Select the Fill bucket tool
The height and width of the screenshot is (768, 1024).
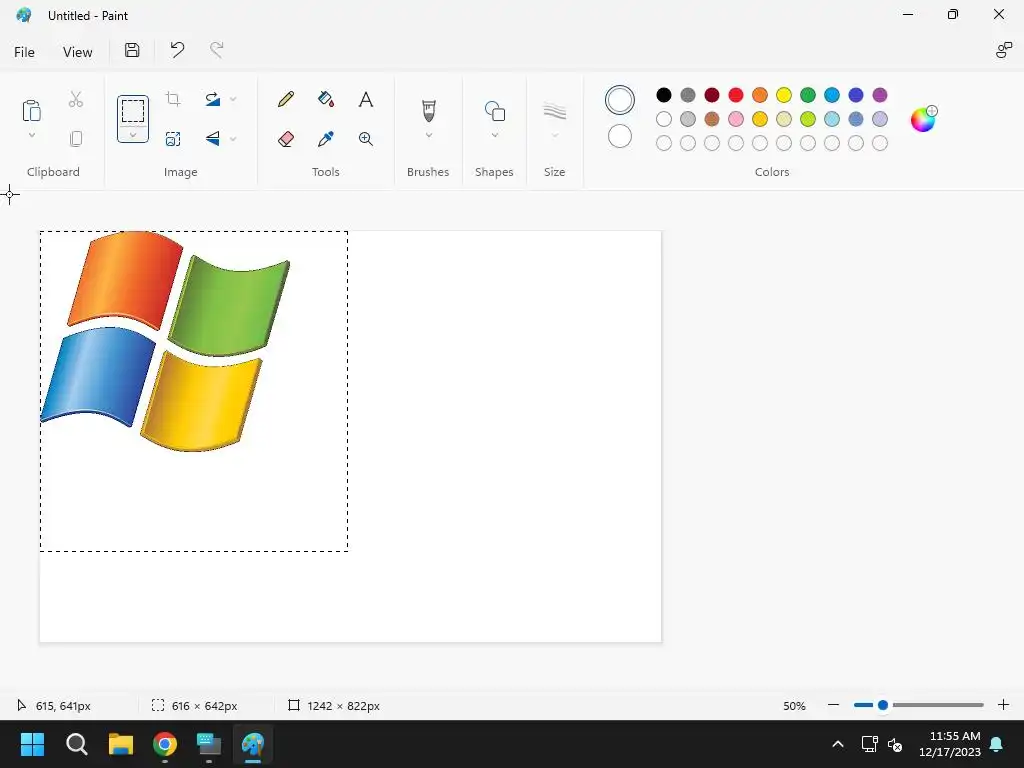(326, 99)
